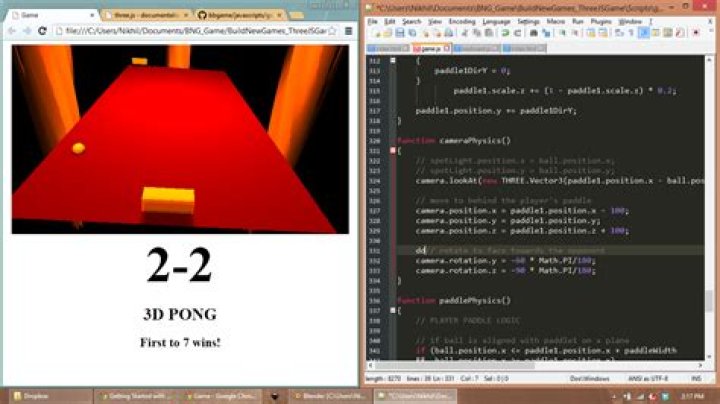Open the Search menu
The width and height of the screenshot is (720, 404).
[411, 22]
